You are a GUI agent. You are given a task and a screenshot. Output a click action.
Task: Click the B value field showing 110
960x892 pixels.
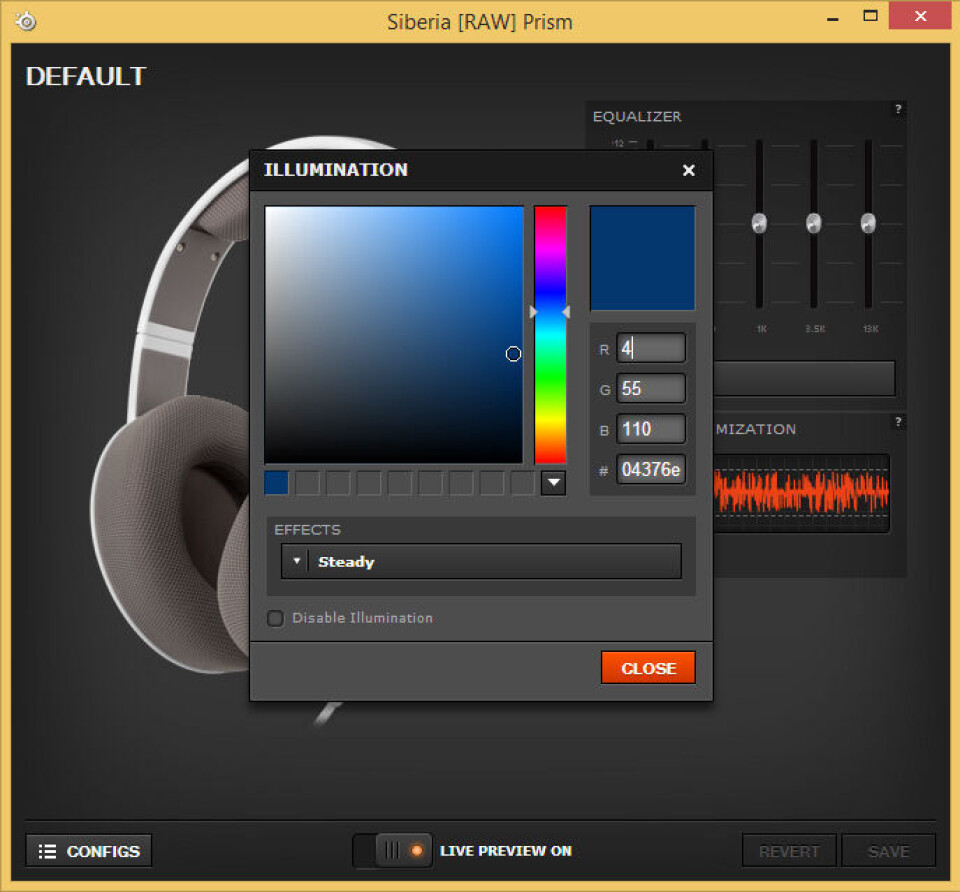pos(651,429)
